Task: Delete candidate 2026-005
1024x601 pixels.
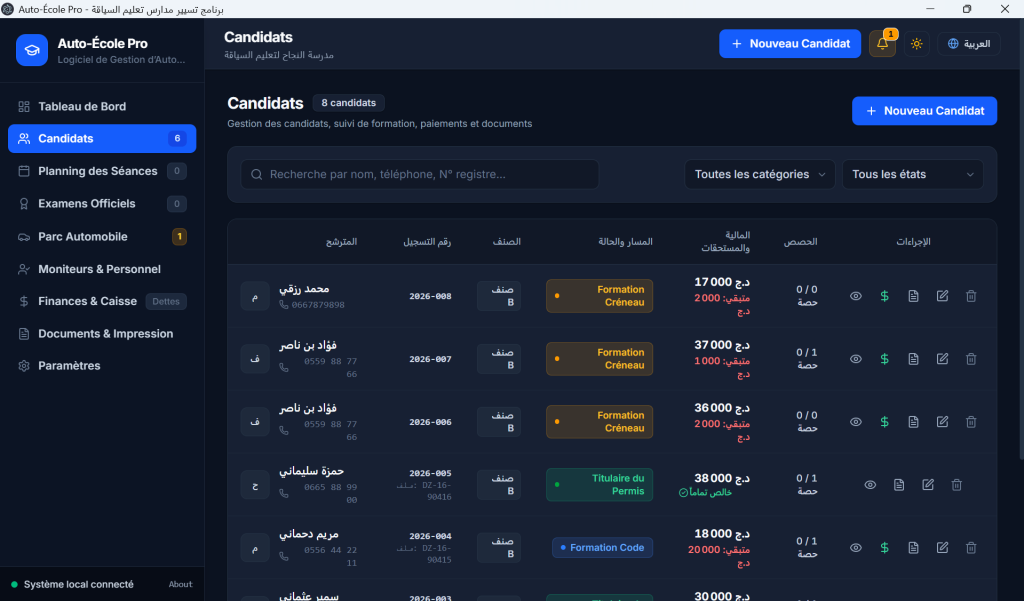Action: coord(957,485)
